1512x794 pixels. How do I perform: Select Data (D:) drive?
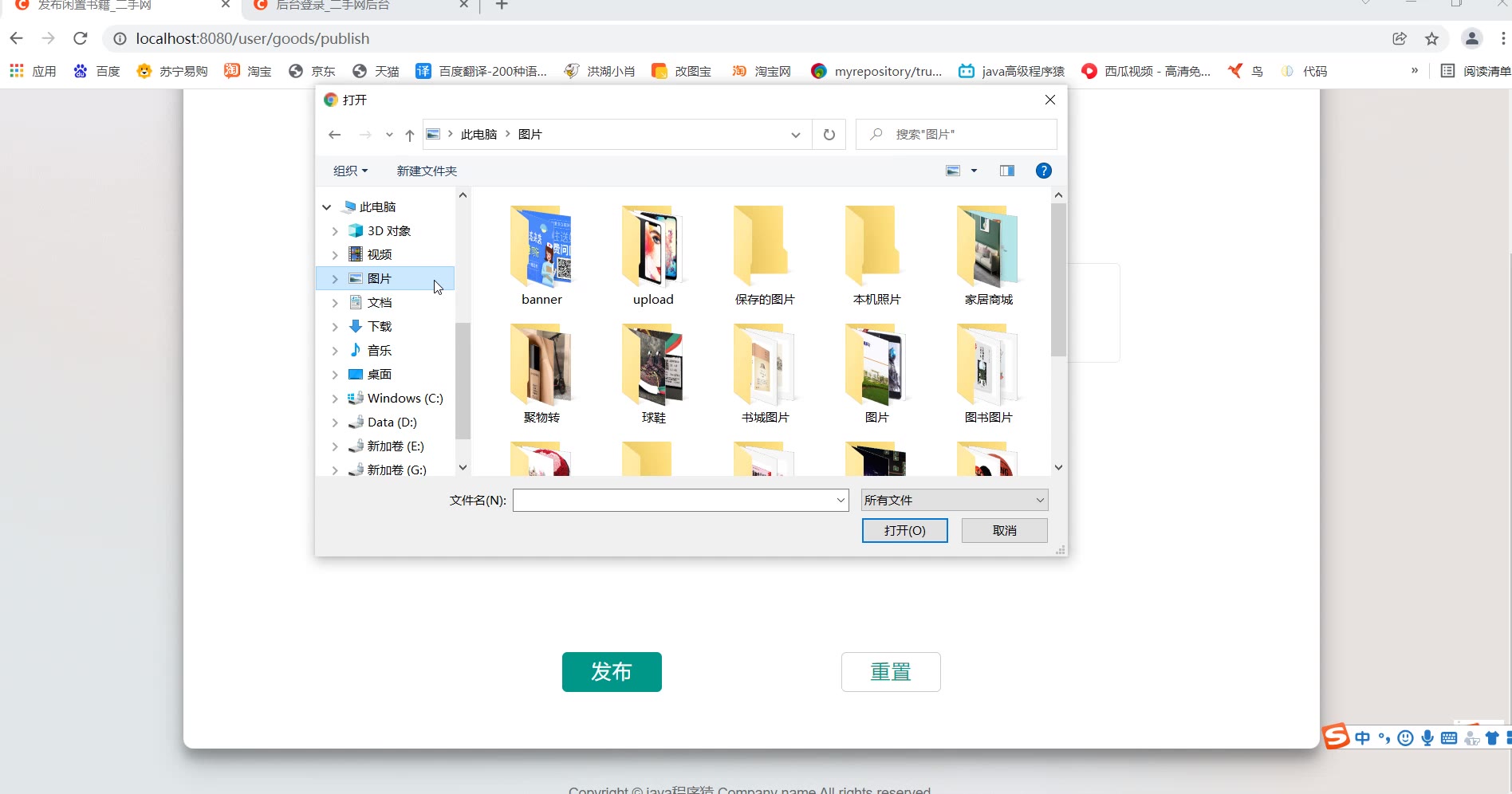(392, 422)
